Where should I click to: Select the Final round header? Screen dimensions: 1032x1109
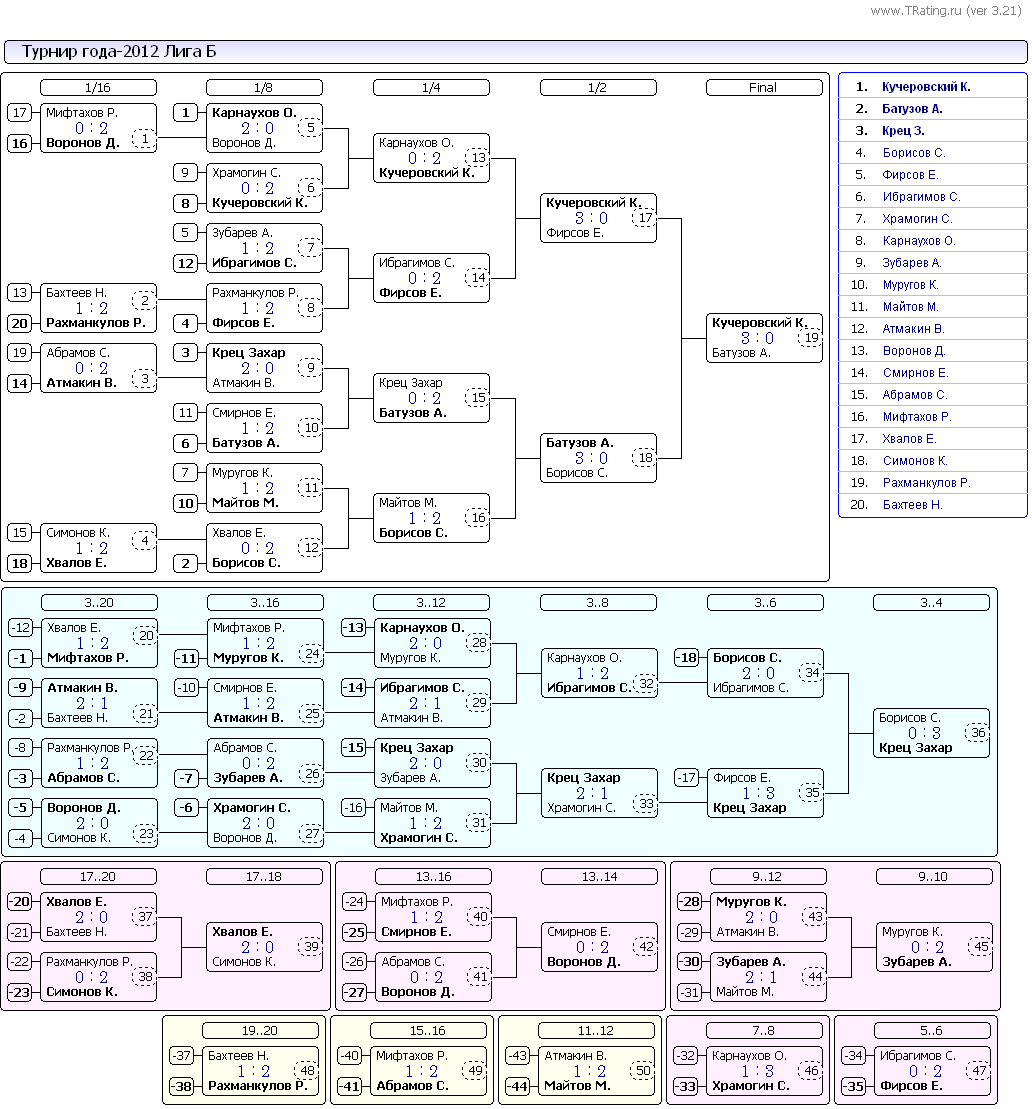(x=764, y=88)
